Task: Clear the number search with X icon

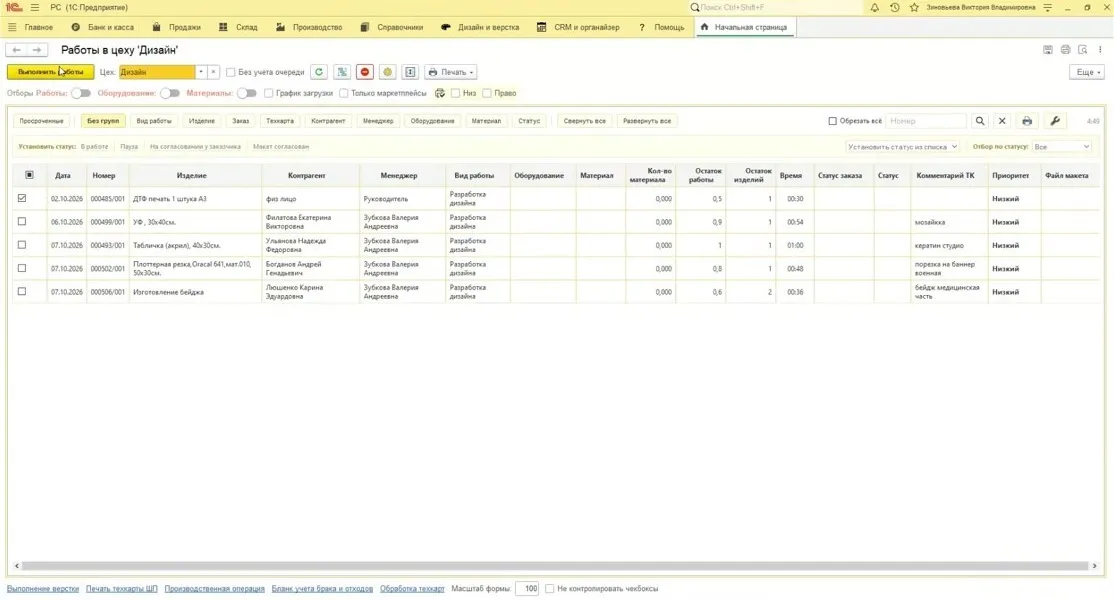Action: tap(1002, 121)
